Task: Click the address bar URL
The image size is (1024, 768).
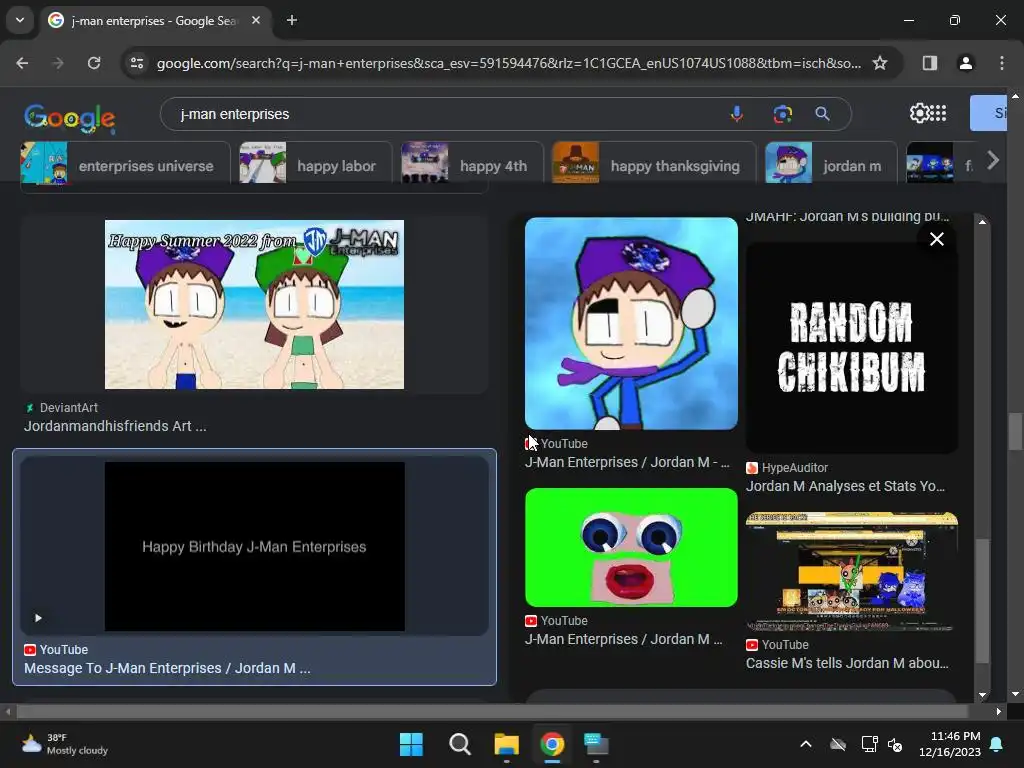Action: pyautogui.click(x=508, y=63)
